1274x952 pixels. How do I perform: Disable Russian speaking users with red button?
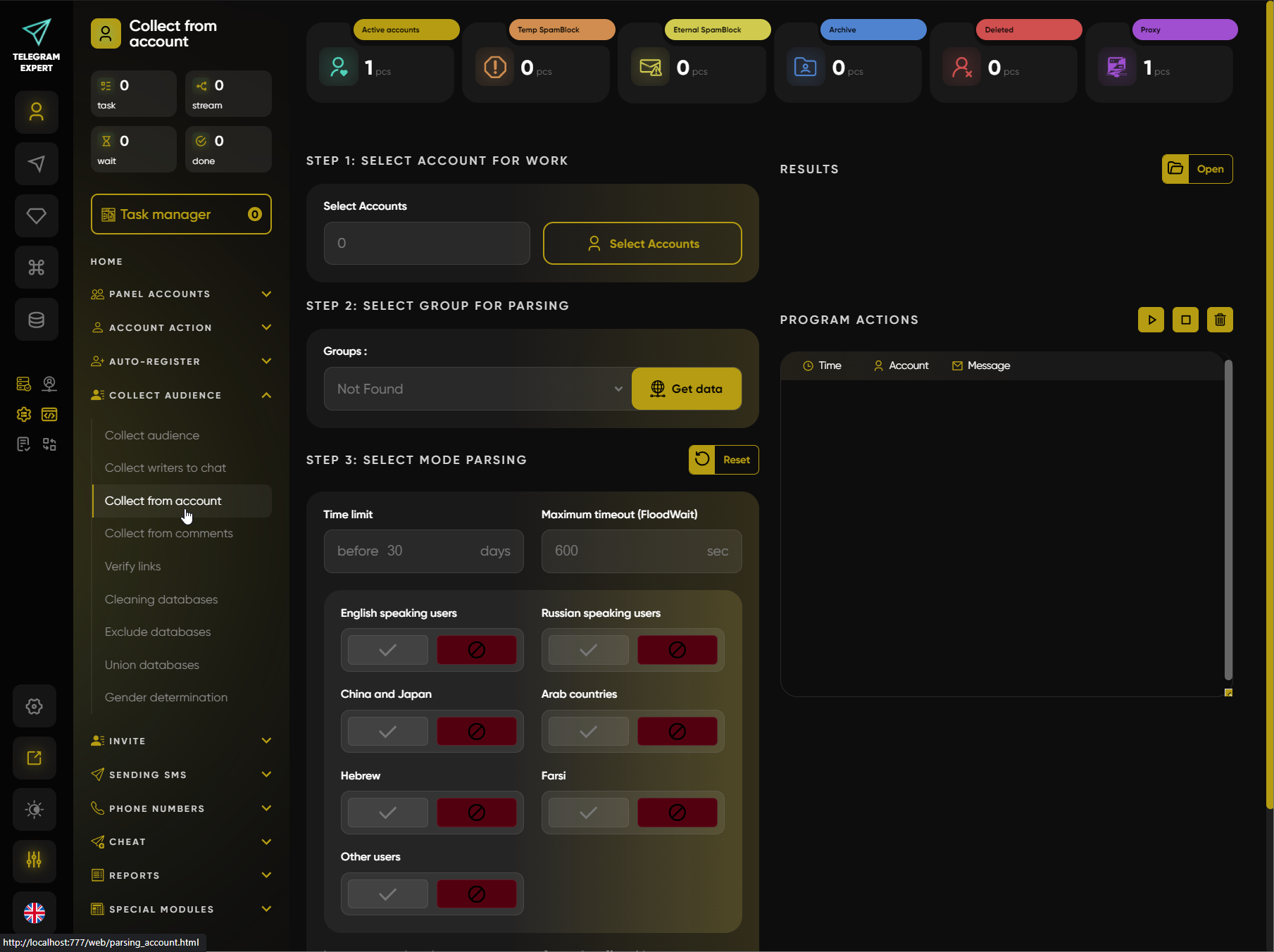(677, 650)
